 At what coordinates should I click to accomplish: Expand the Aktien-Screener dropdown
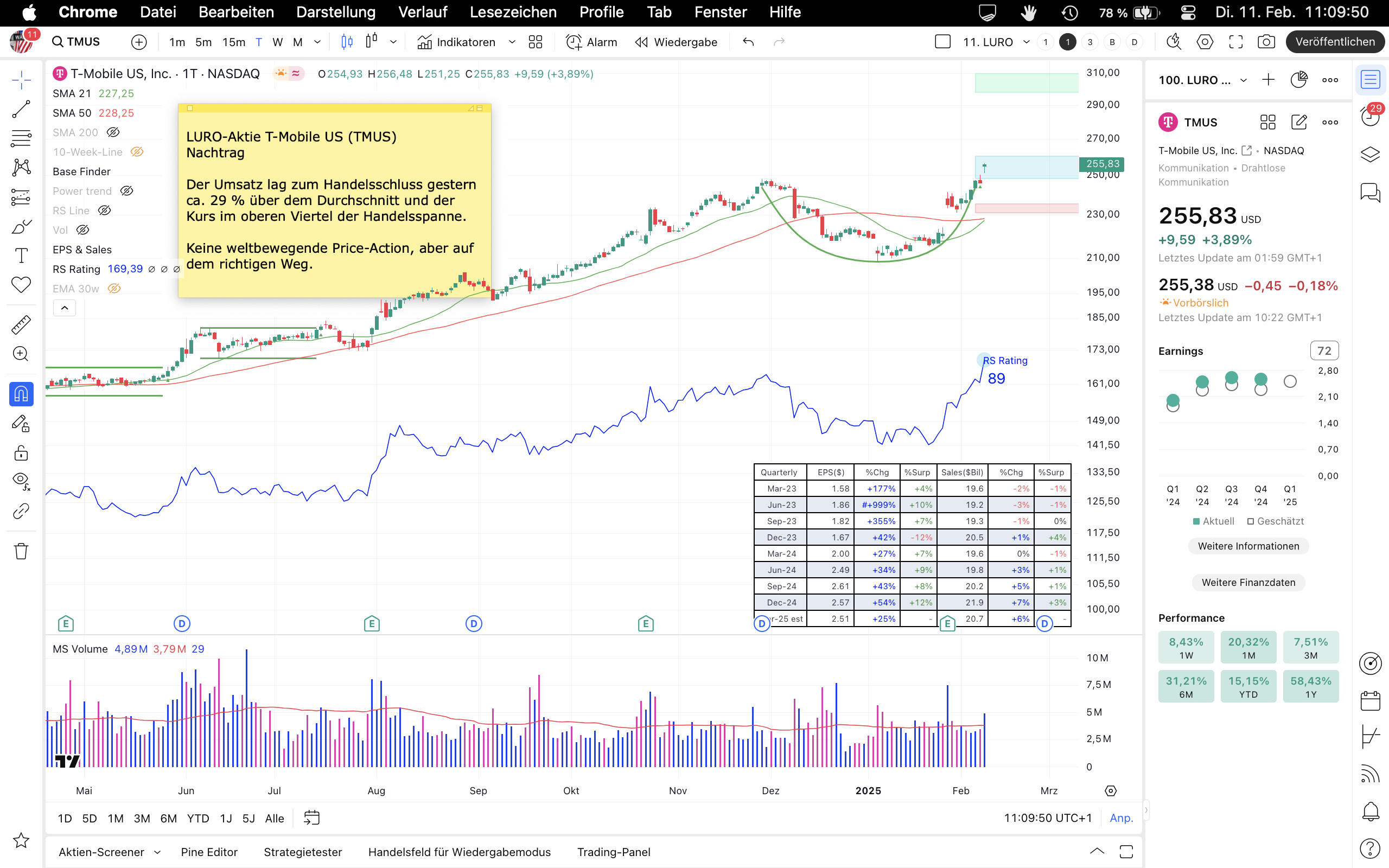pyautogui.click(x=157, y=852)
